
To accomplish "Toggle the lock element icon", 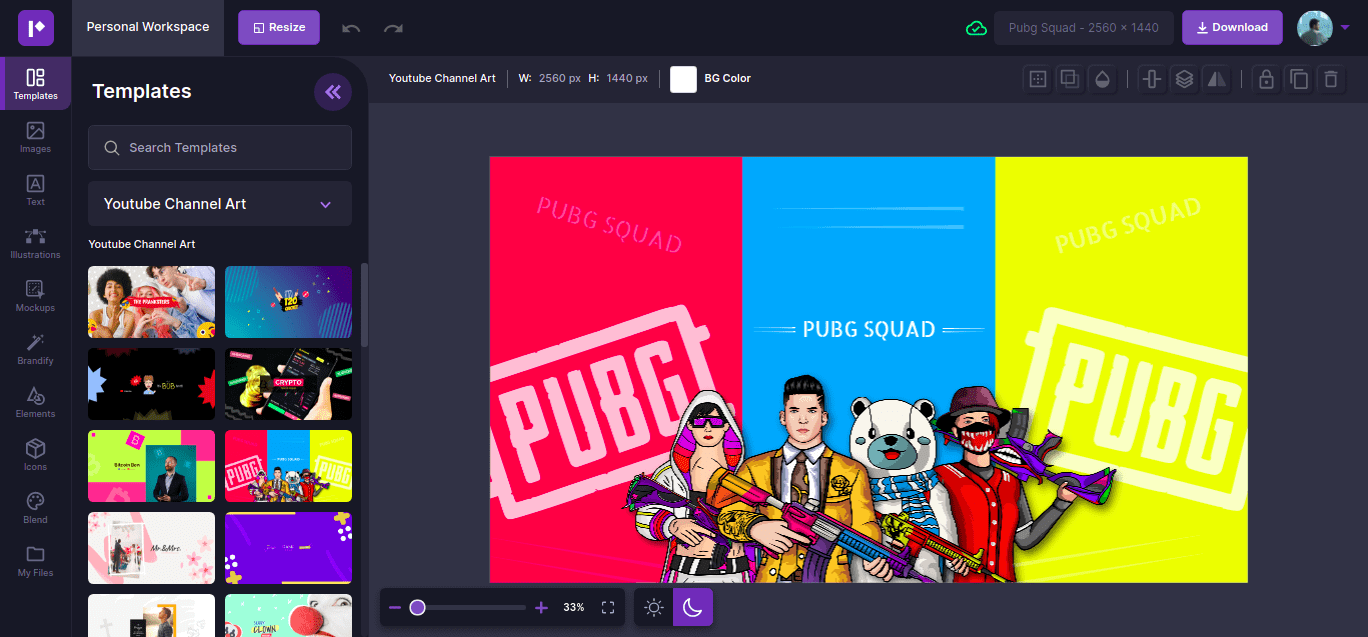I will (1266, 79).
